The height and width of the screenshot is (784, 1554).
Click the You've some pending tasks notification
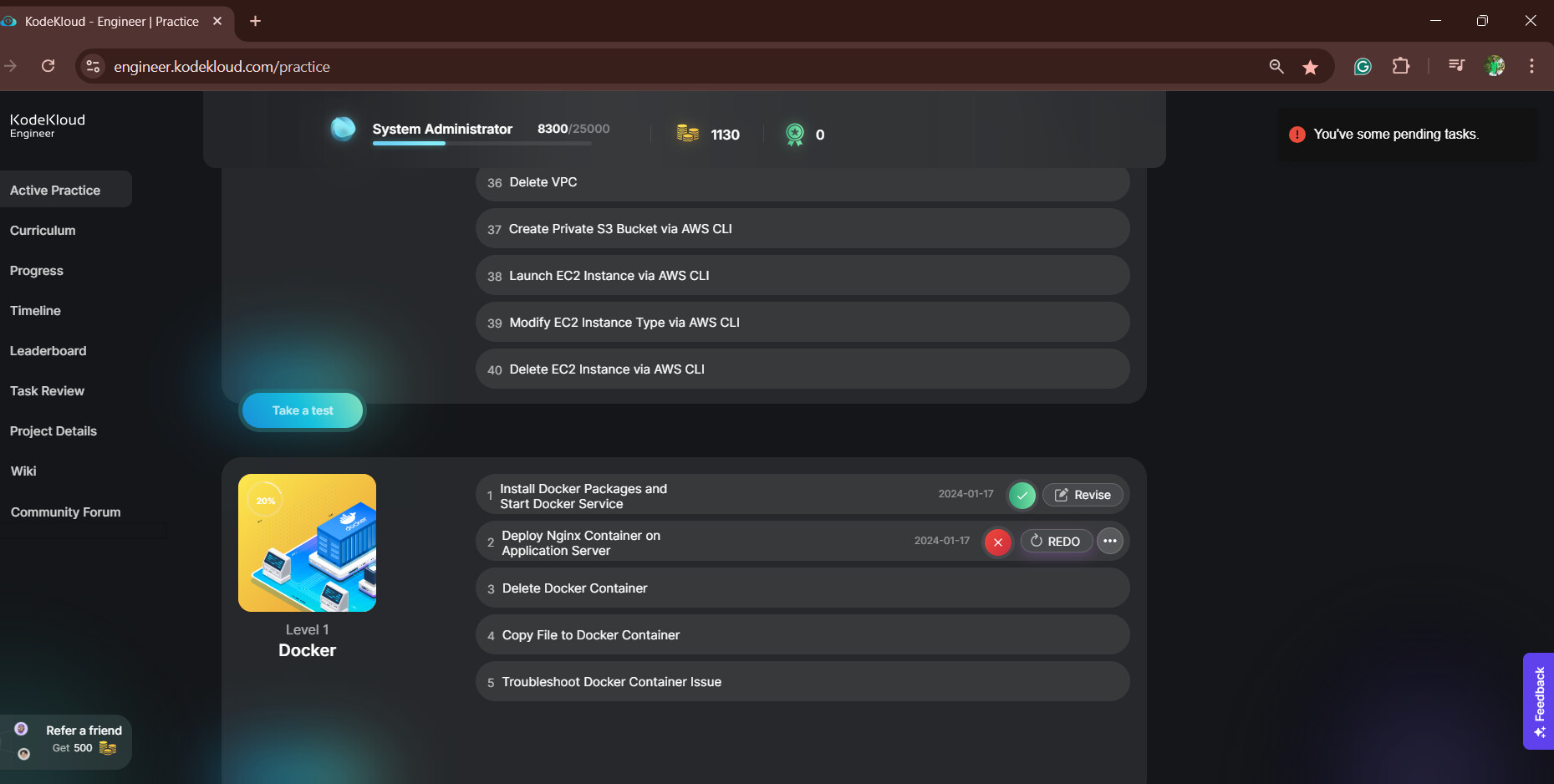[1408, 135]
